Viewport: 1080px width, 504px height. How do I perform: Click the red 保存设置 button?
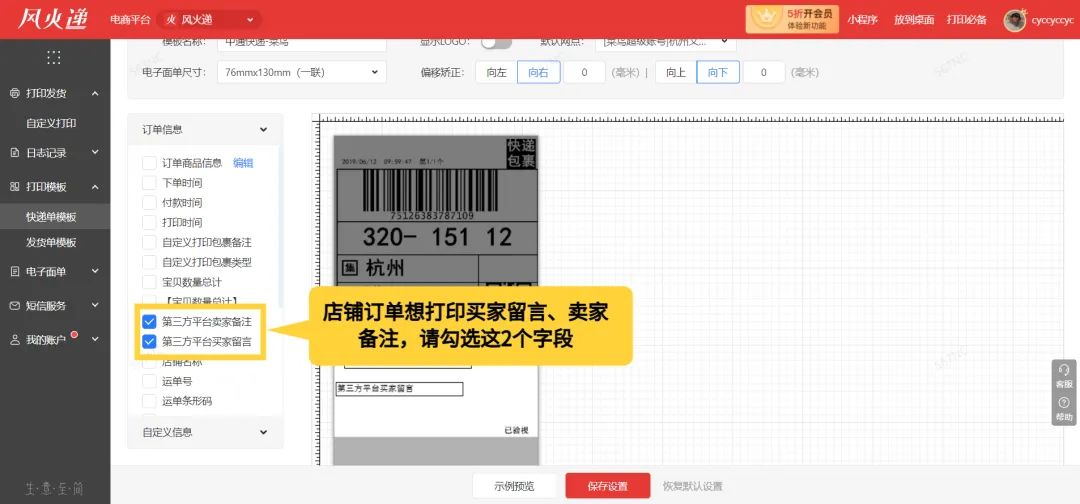(608, 486)
